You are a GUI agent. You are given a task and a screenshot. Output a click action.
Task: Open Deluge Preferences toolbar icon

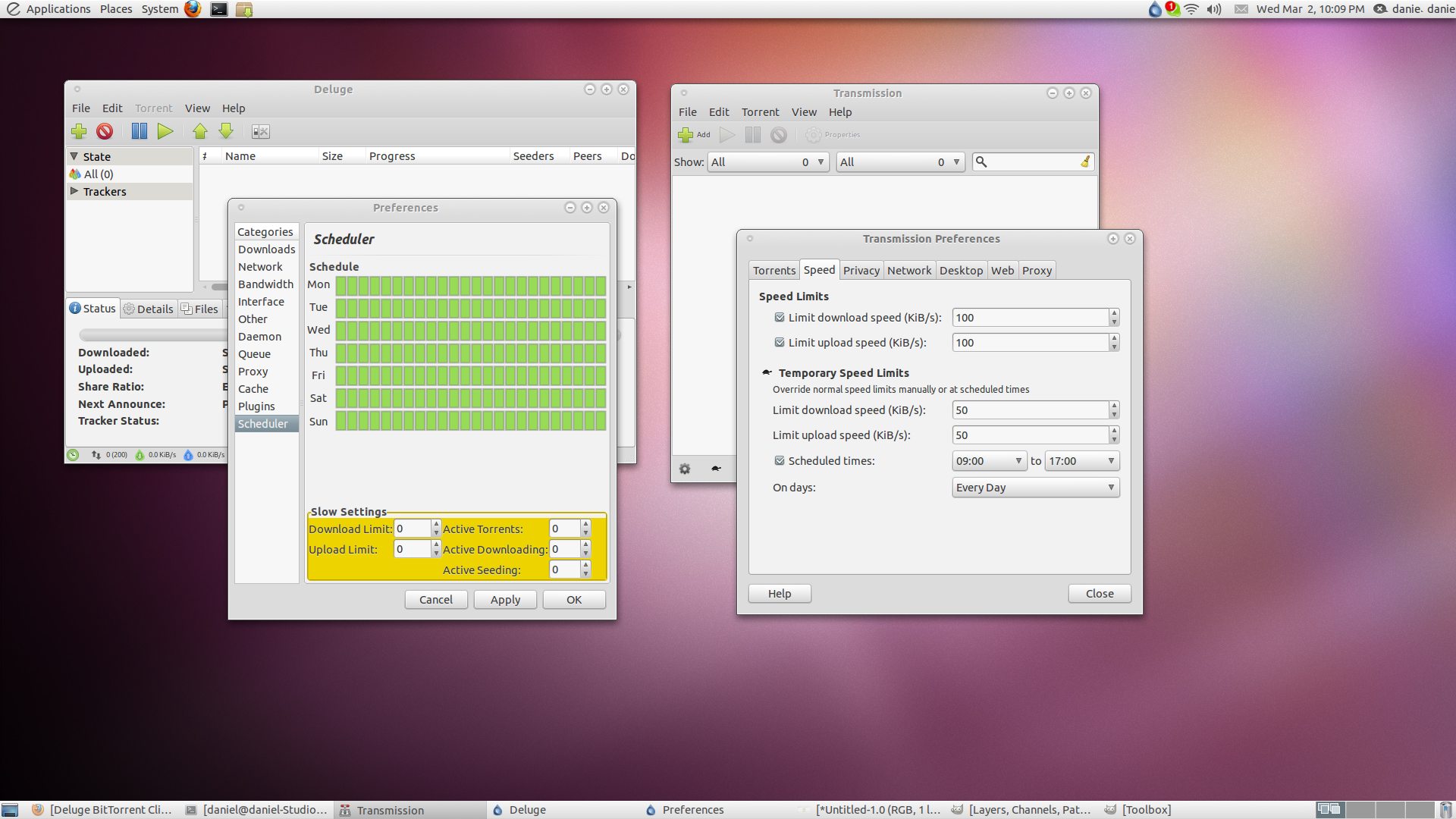[261, 132]
